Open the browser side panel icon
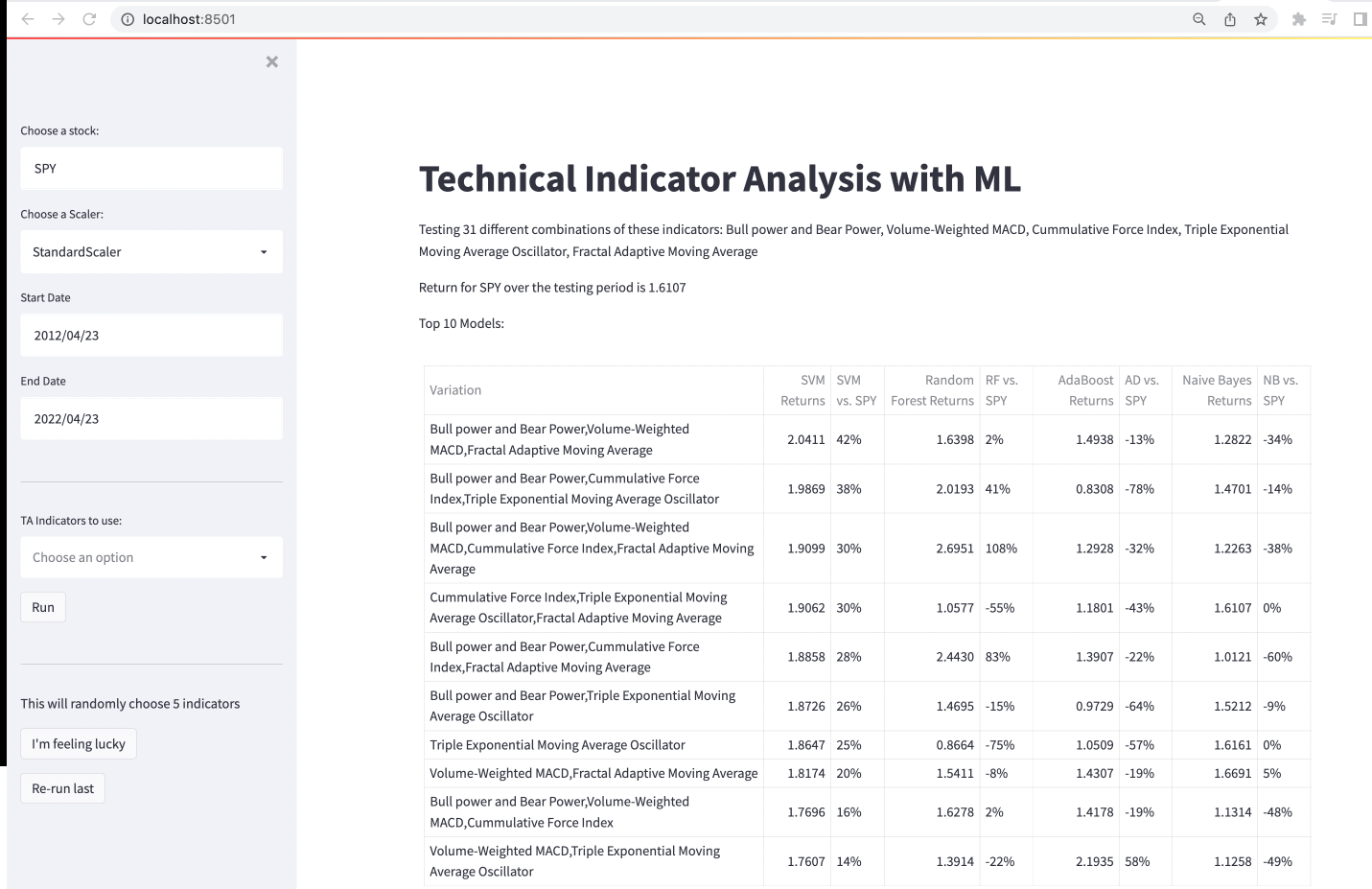The image size is (1372, 889). click(x=1360, y=19)
